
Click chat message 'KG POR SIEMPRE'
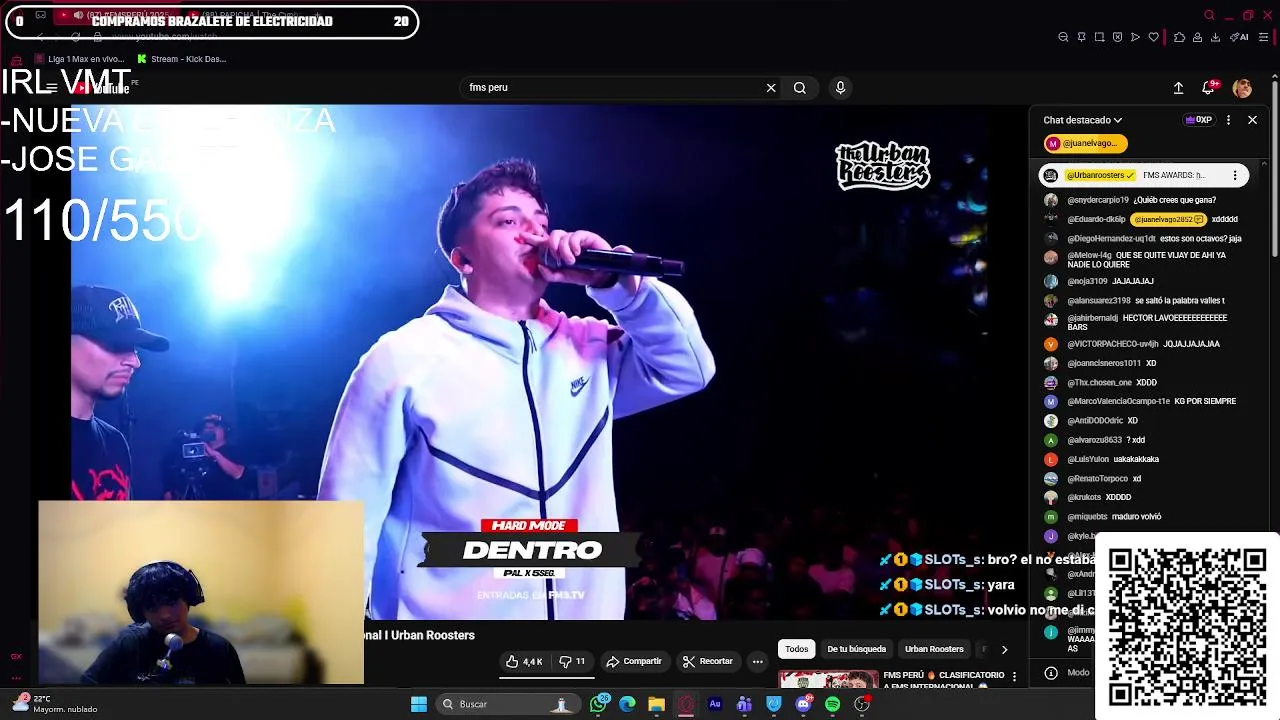point(1205,401)
